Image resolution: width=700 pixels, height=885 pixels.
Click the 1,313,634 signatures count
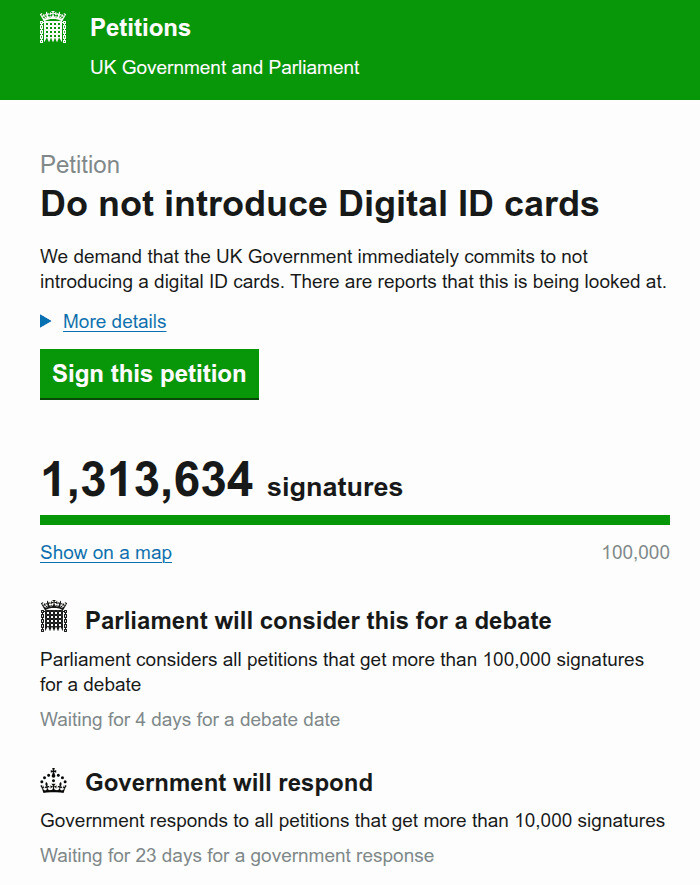pos(147,481)
